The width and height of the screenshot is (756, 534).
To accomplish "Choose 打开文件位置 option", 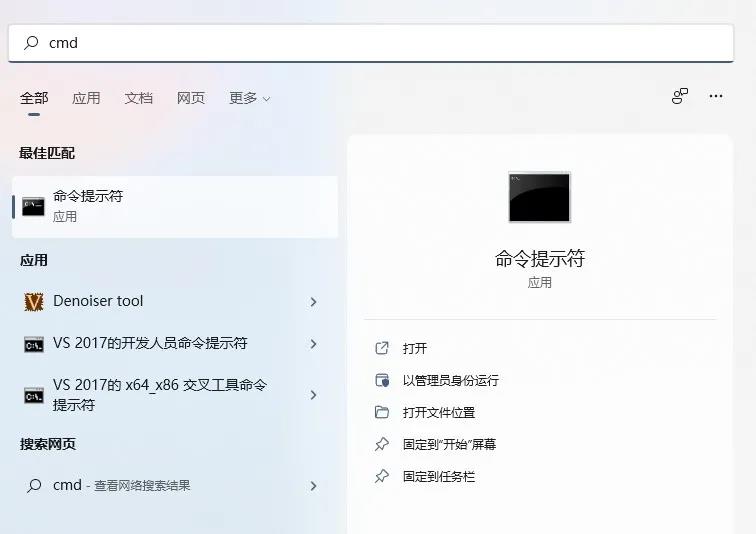I will (438, 412).
